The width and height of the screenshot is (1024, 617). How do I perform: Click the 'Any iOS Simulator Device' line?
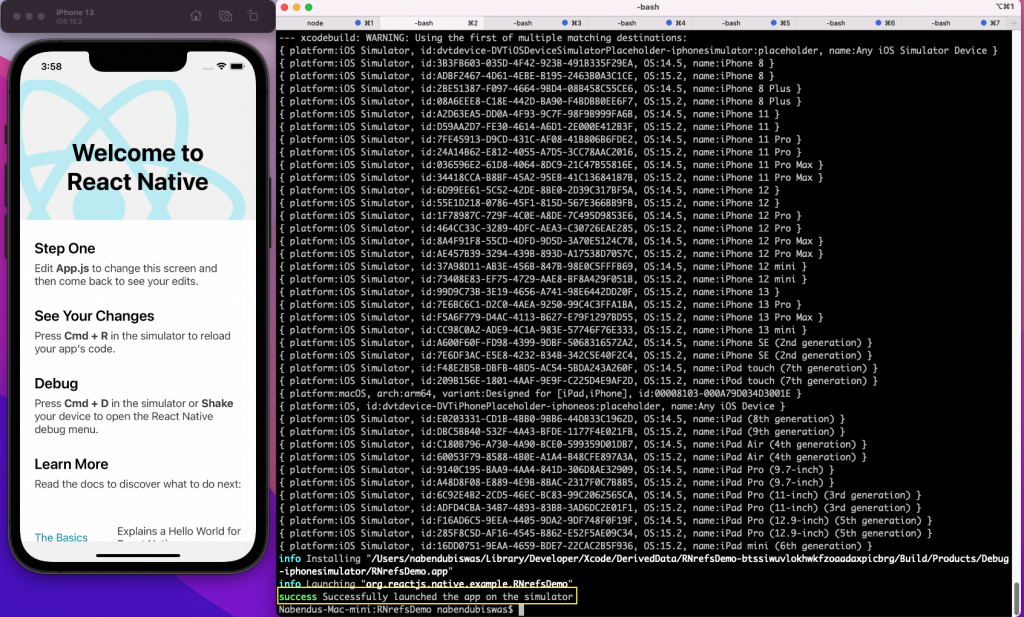tap(638, 50)
